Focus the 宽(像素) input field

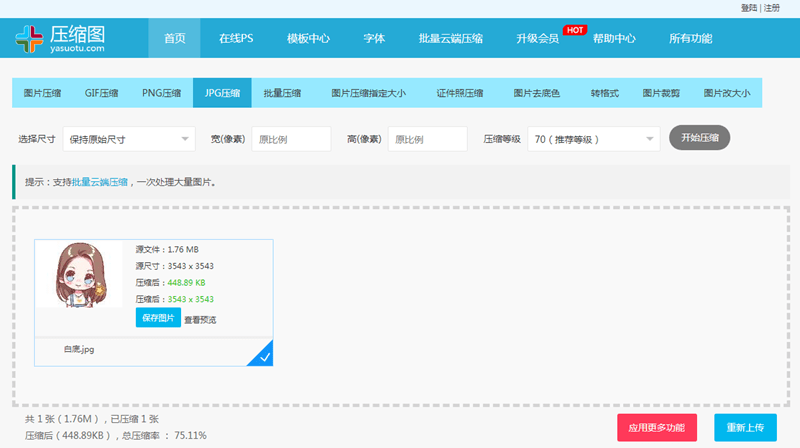point(291,139)
